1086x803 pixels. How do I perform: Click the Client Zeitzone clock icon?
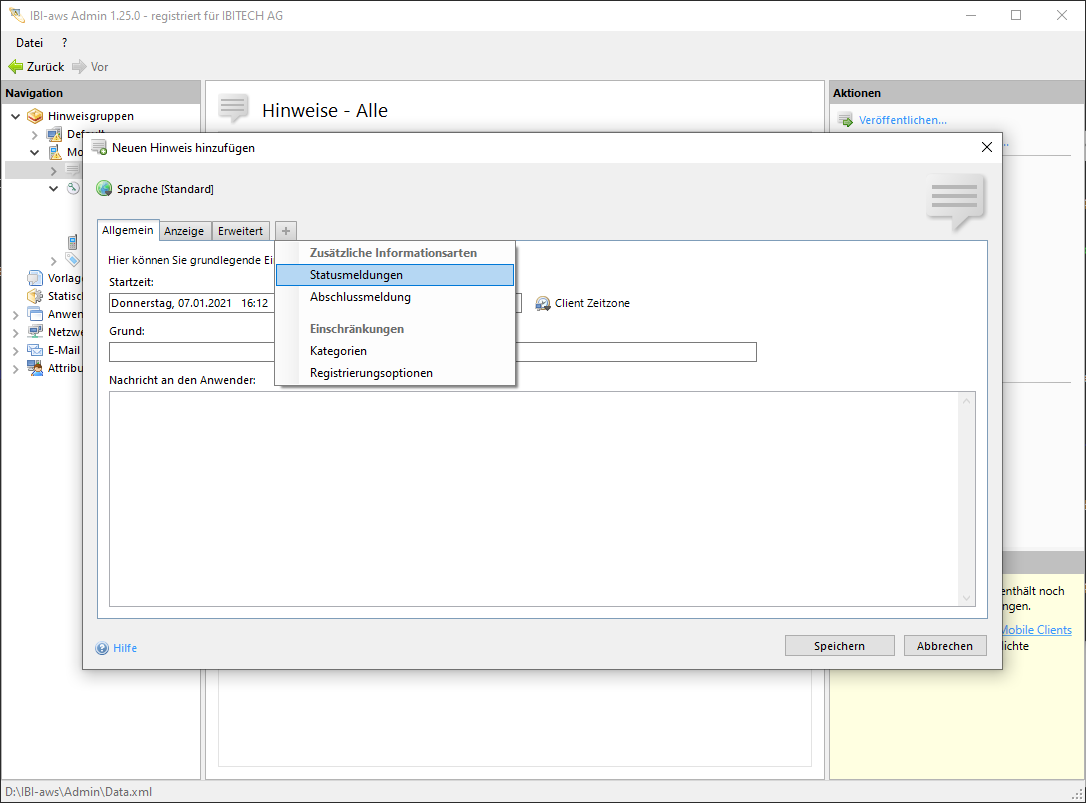(543, 303)
